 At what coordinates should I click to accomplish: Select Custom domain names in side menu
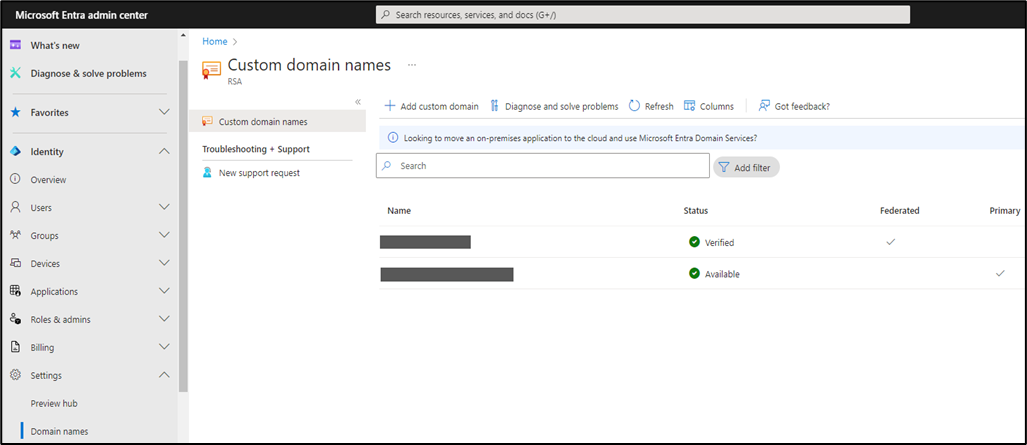[x=263, y=122]
